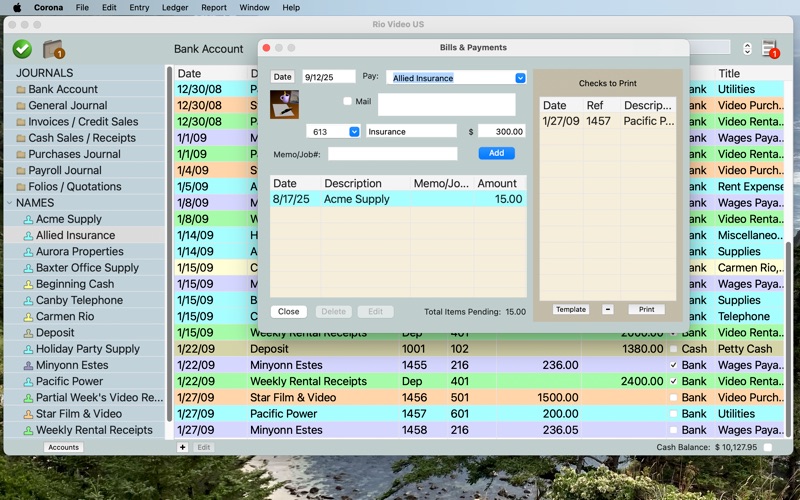This screenshot has width=800, height=500.
Task: Click the Date button in Bills & Payments
Action: point(282,77)
